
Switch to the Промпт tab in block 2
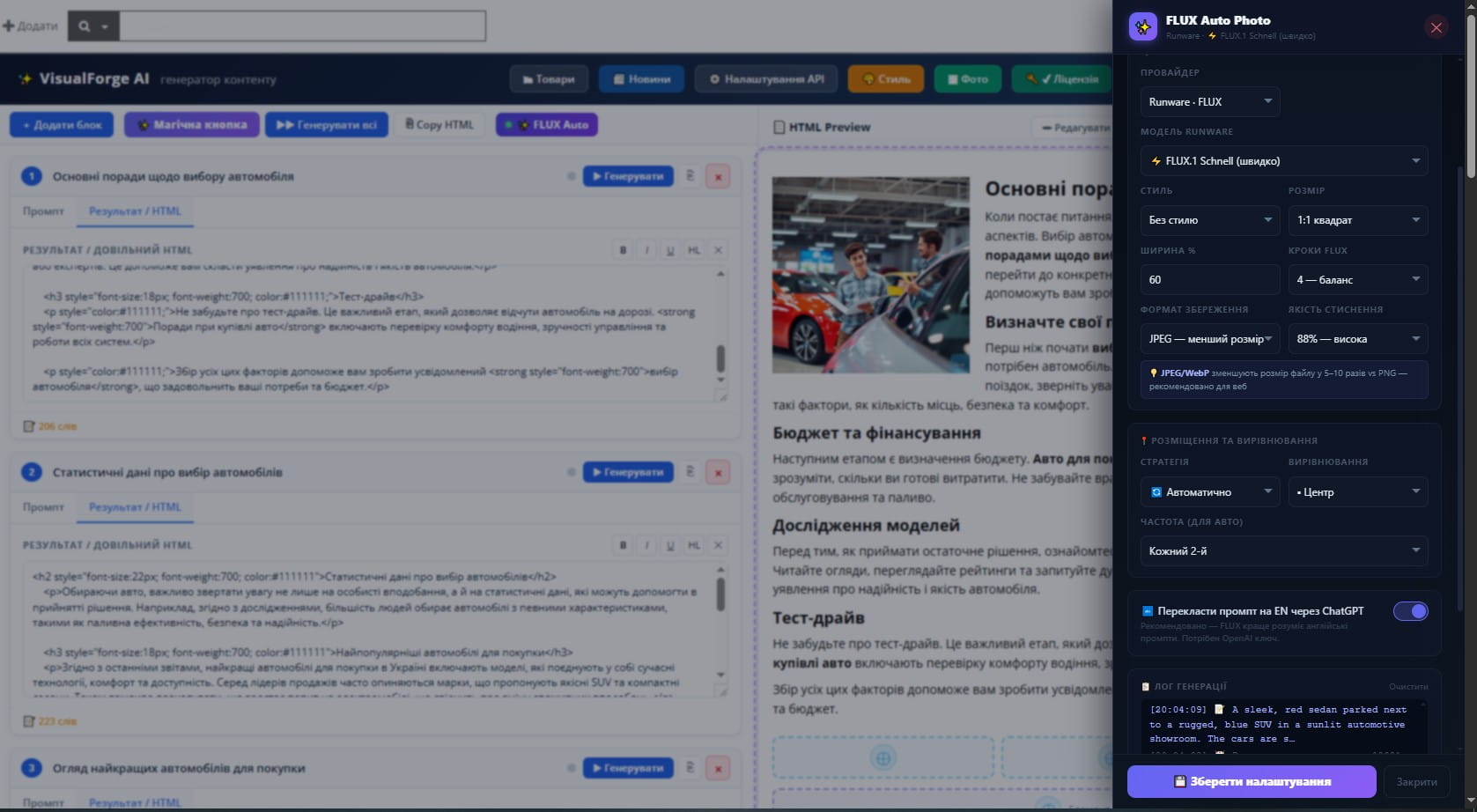tap(43, 507)
